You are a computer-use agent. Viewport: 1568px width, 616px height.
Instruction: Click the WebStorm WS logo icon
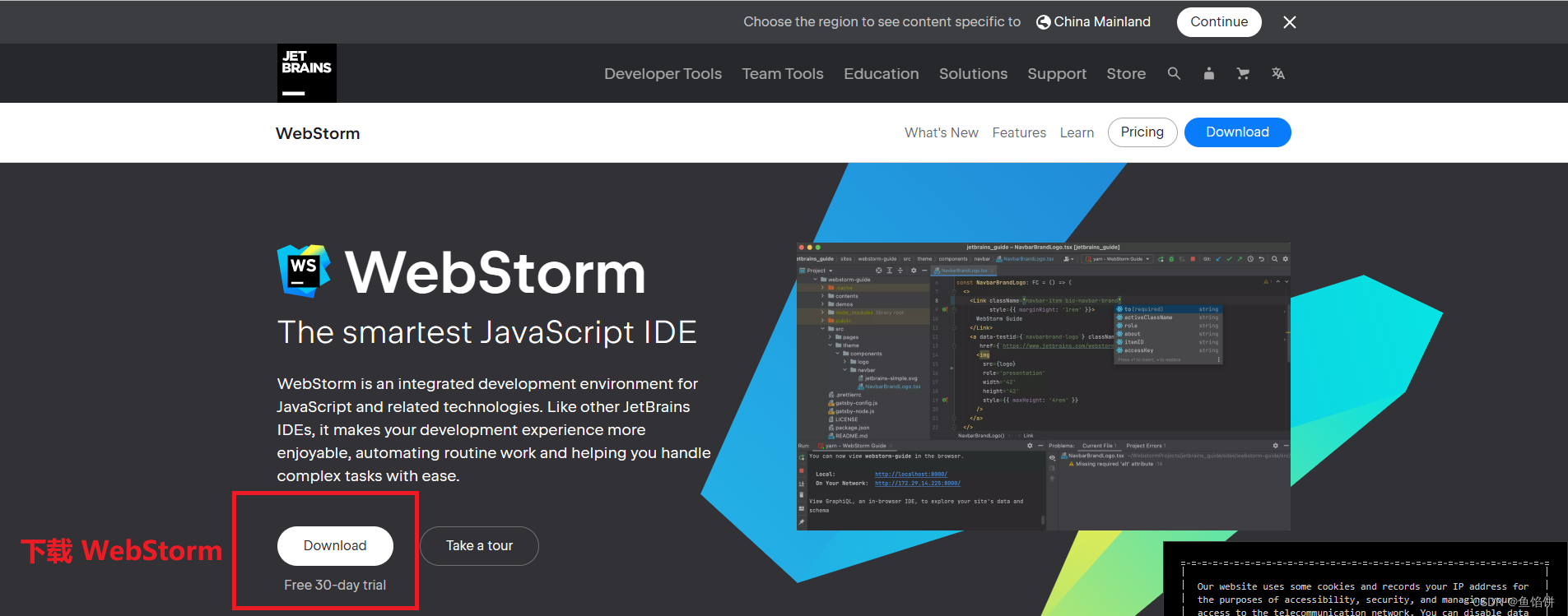(304, 271)
